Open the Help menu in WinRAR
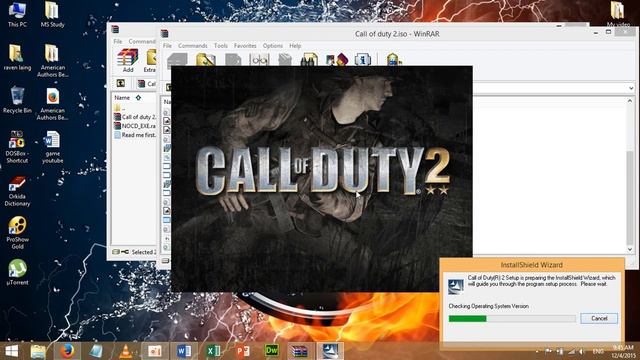The width and height of the screenshot is (640, 360). click(x=295, y=46)
